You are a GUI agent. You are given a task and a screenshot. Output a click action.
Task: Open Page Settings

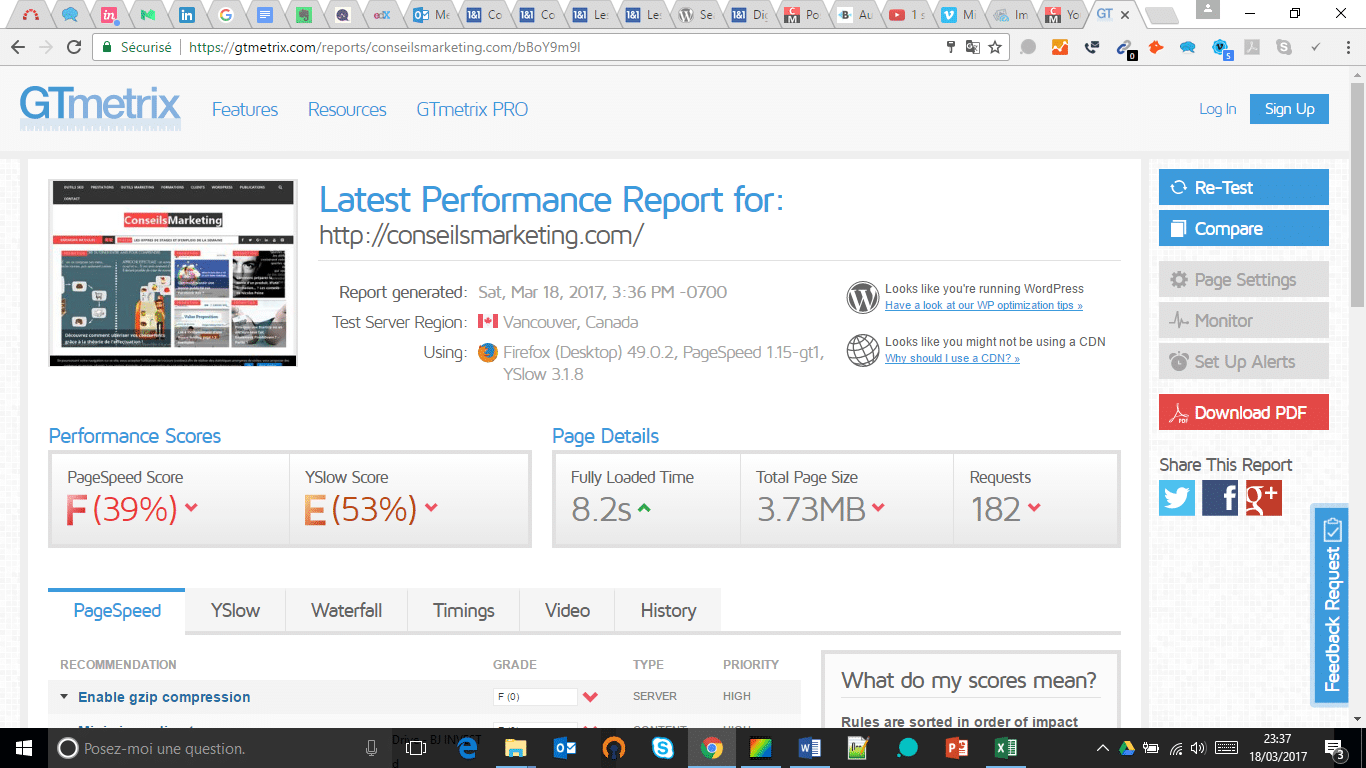1244,280
